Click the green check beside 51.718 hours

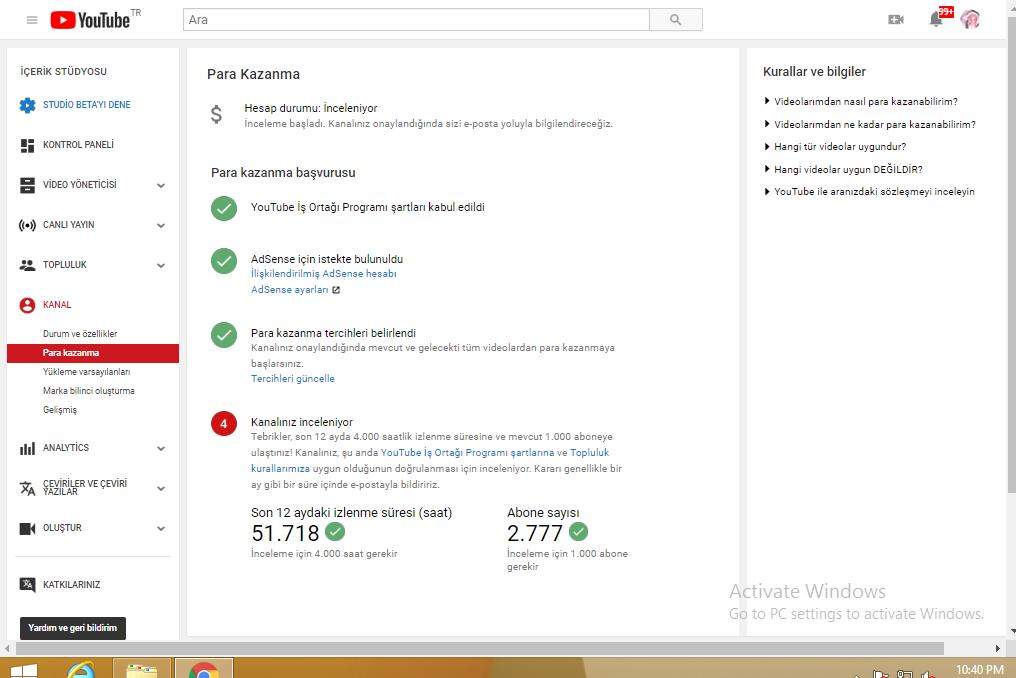[x=335, y=532]
